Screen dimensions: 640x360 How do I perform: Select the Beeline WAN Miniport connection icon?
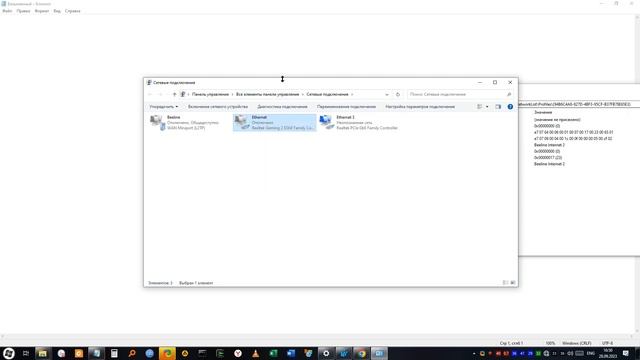pyautogui.click(x=157, y=122)
